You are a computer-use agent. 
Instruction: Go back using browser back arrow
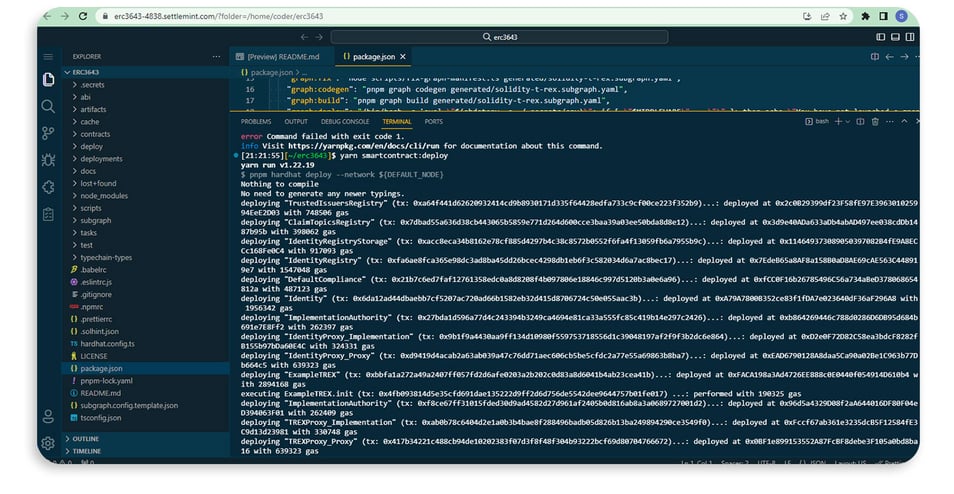click(x=47, y=16)
